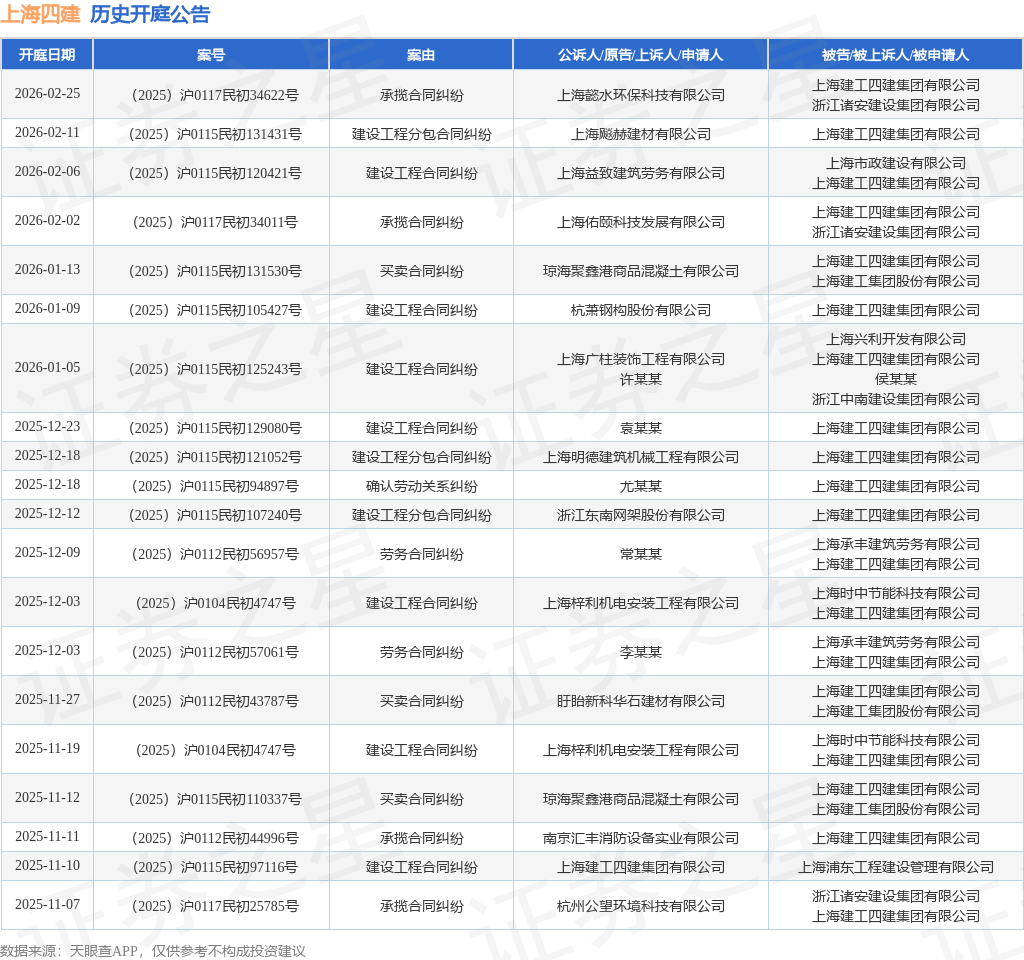
Task: Click the date 2025-11-12
Action: pos(48,797)
